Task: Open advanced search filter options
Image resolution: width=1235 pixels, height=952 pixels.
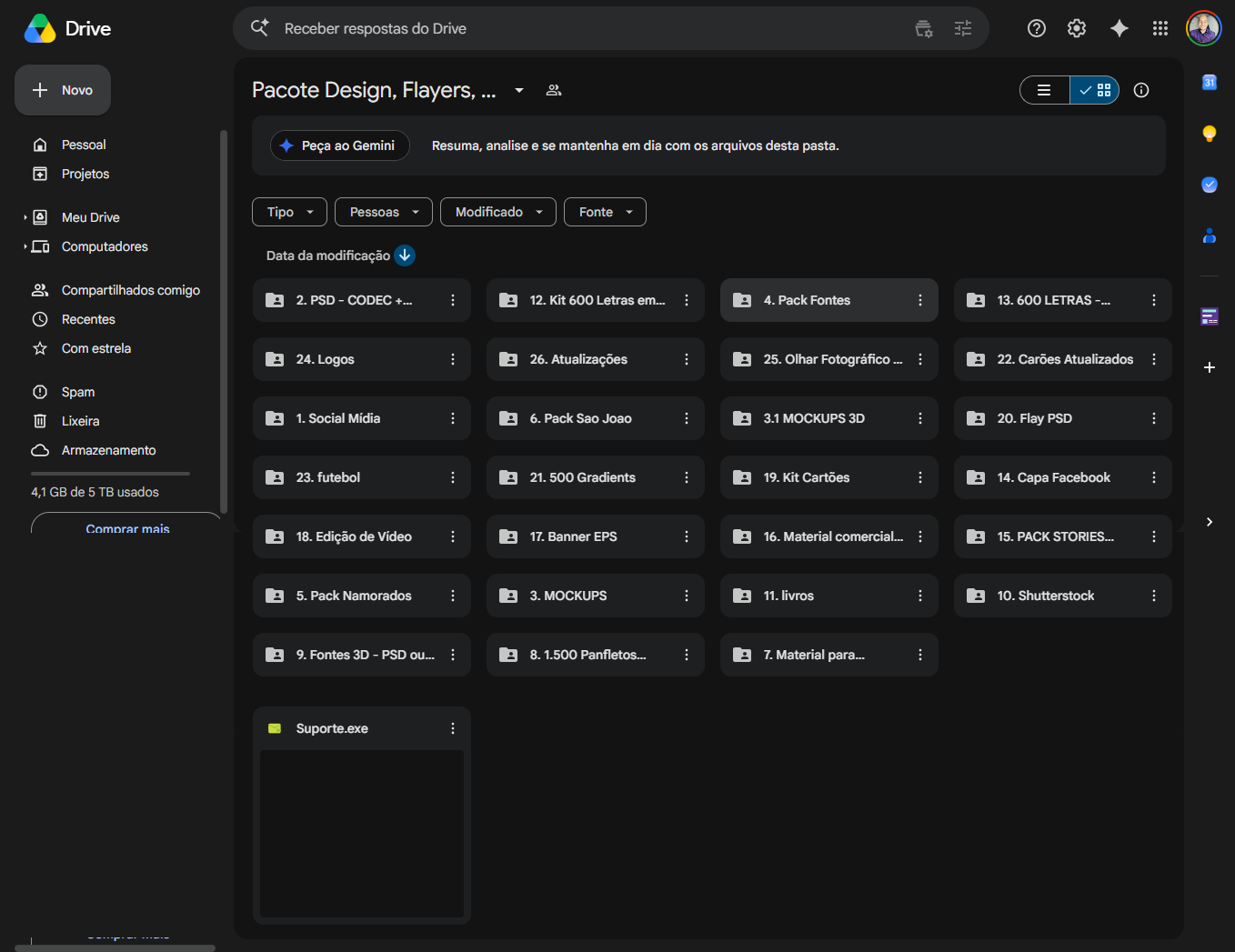Action: 963,28
